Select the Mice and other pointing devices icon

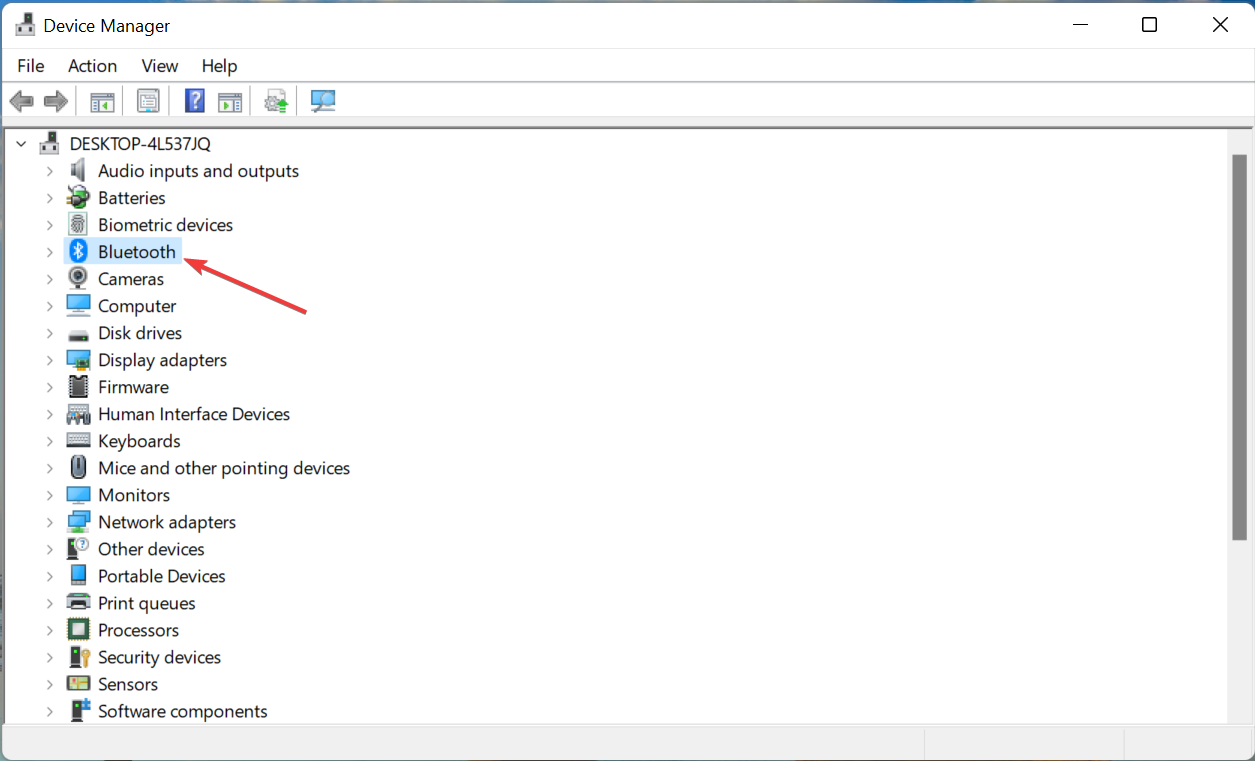tap(78, 468)
